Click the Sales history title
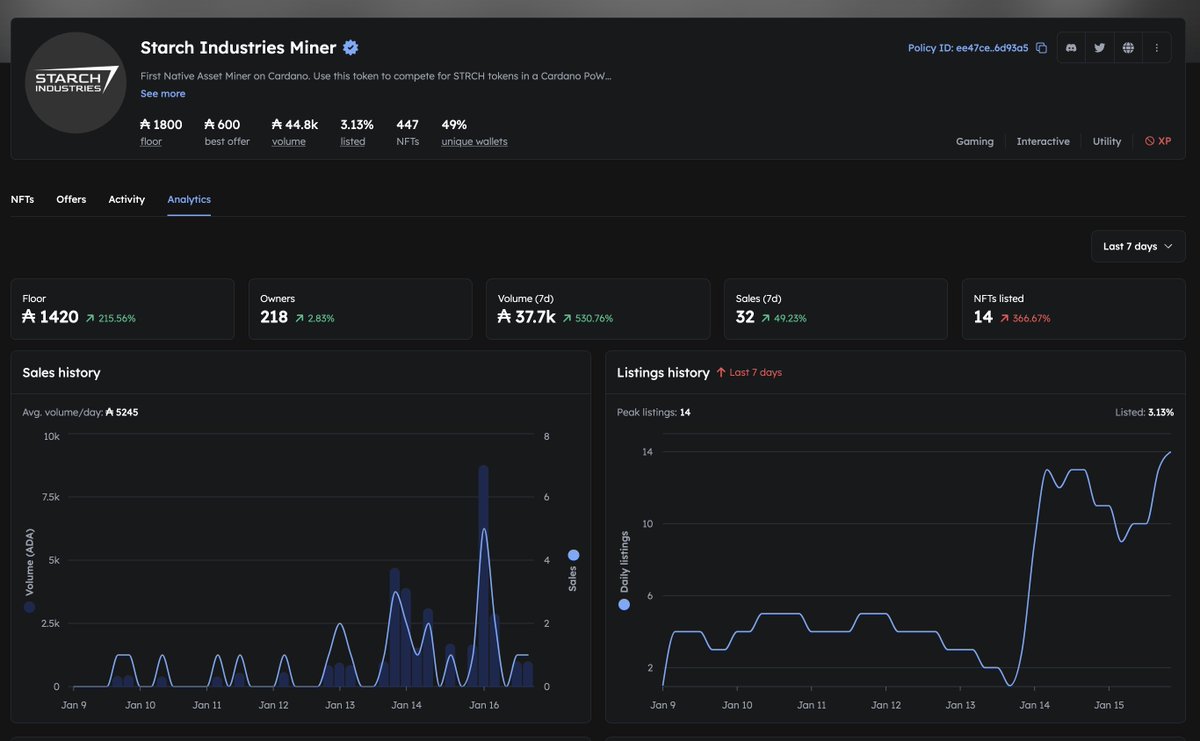The image size is (1200, 741). [62, 372]
